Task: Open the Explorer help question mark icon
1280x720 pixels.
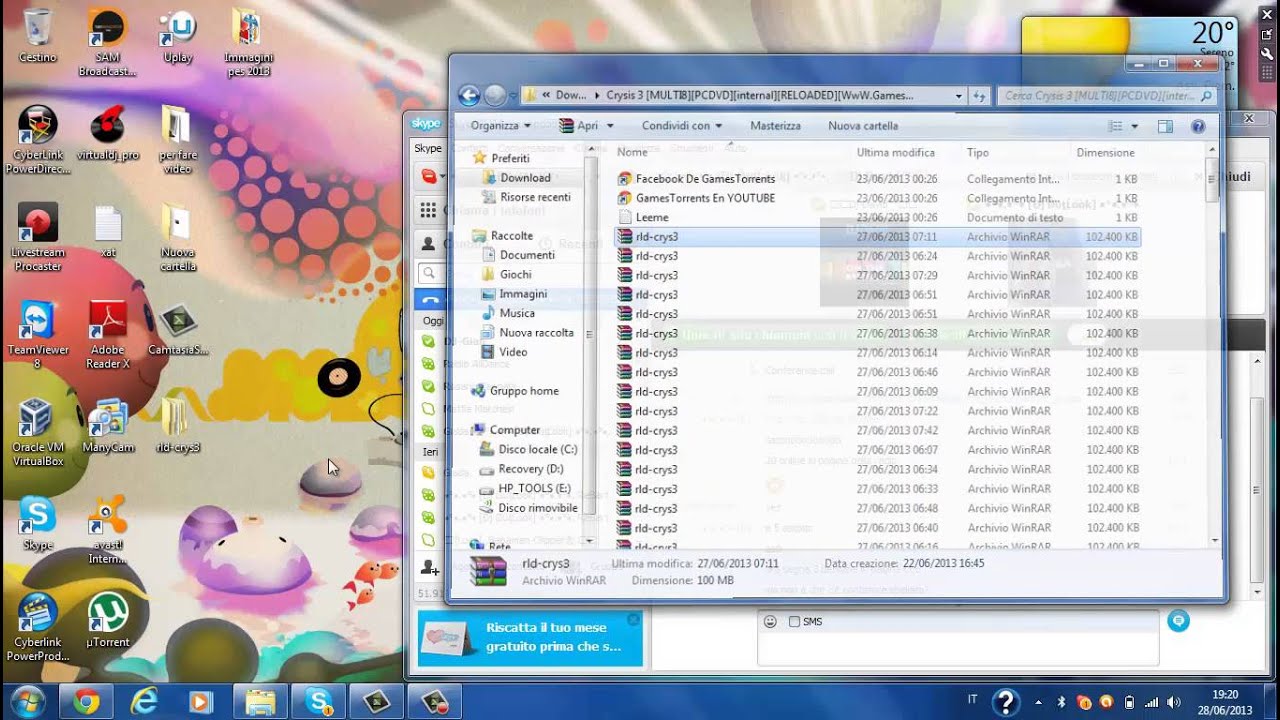Action: tap(1198, 126)
